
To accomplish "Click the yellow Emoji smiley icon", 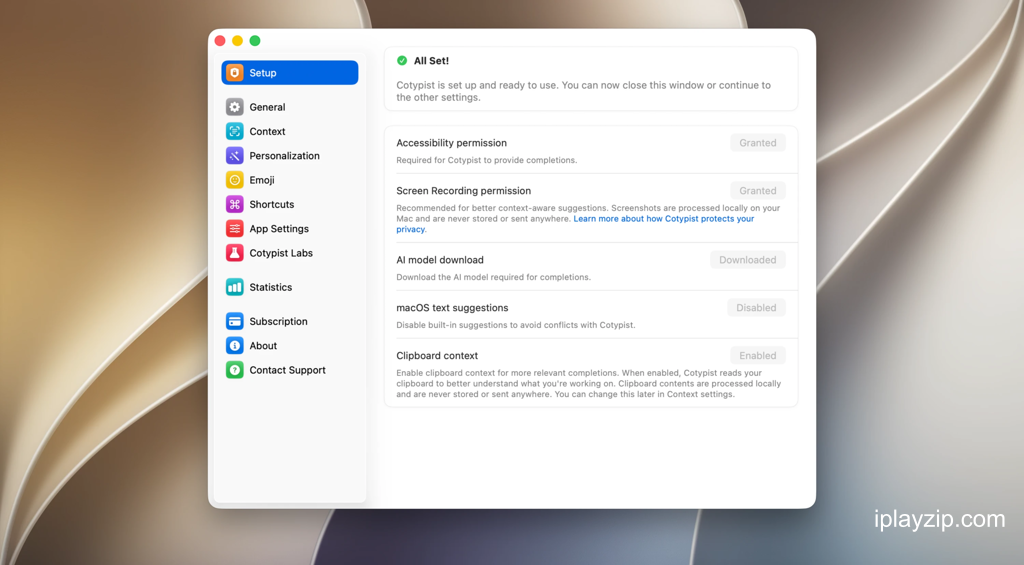I will 234,180.
